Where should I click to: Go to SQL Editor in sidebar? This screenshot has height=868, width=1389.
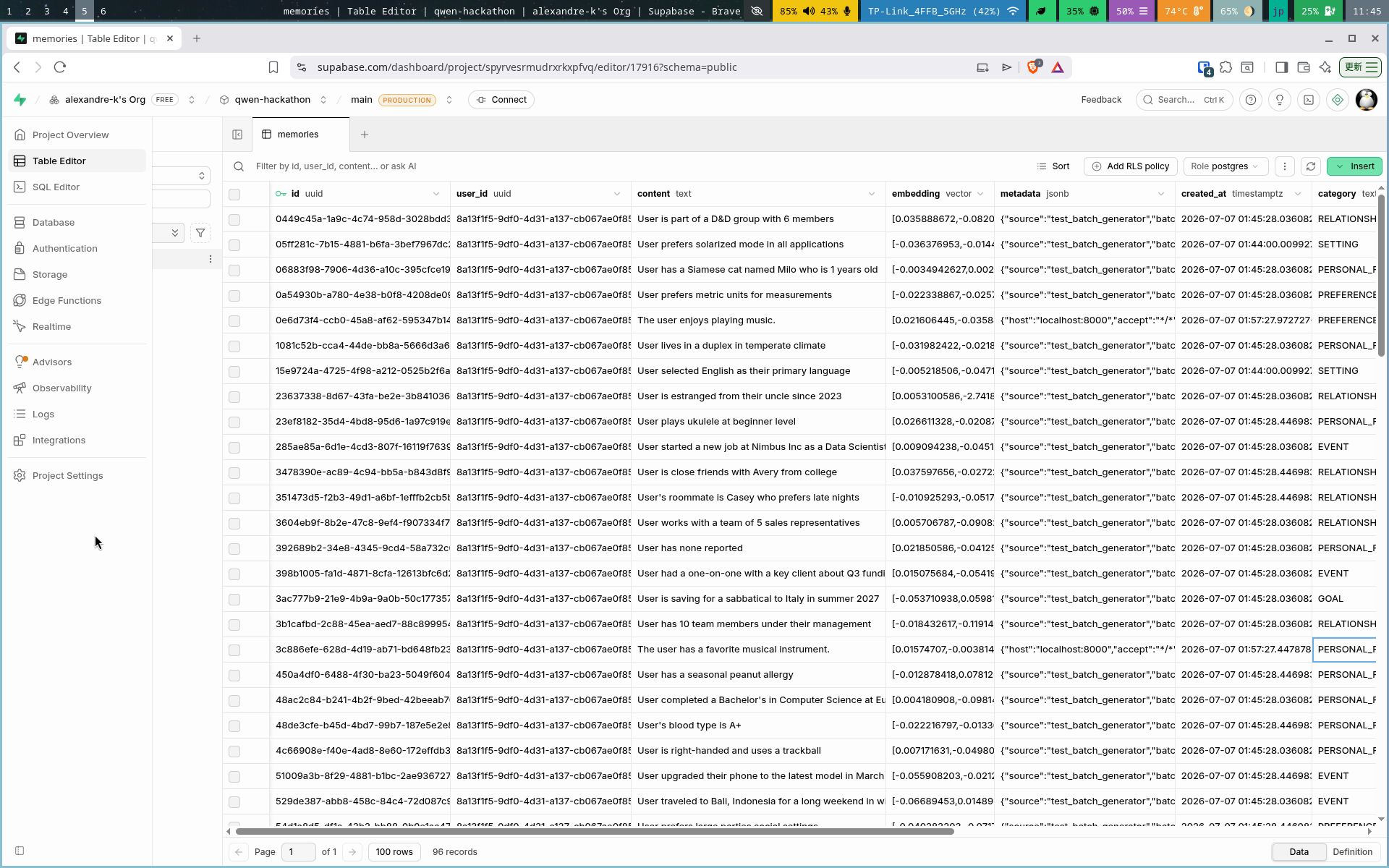click(x=77, y=187)
